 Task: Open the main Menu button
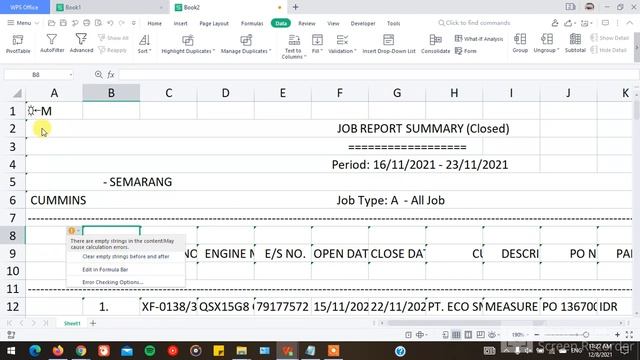(23, 23)
